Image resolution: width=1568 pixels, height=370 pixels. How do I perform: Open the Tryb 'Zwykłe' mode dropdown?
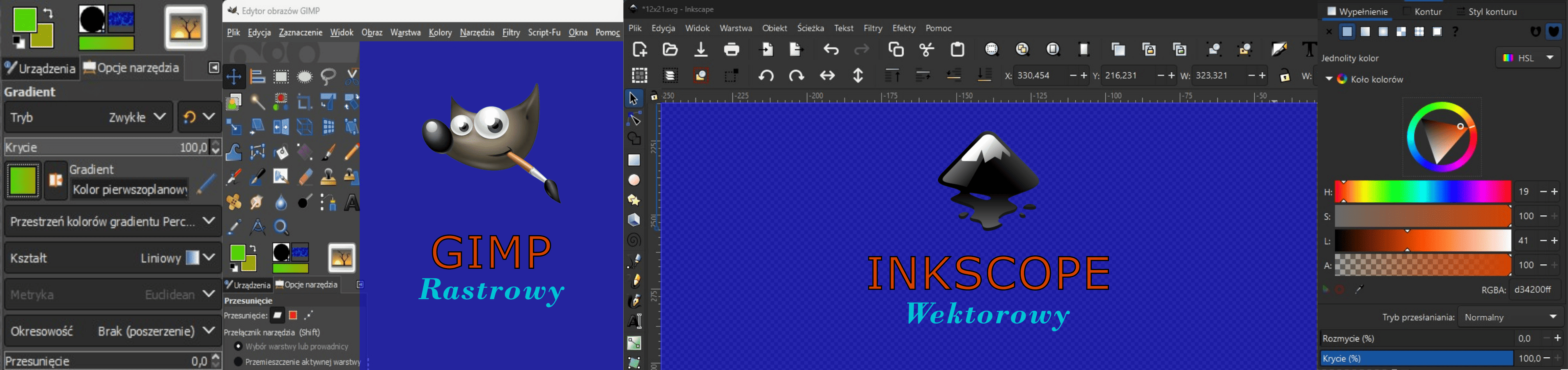(x=88, y=117)
